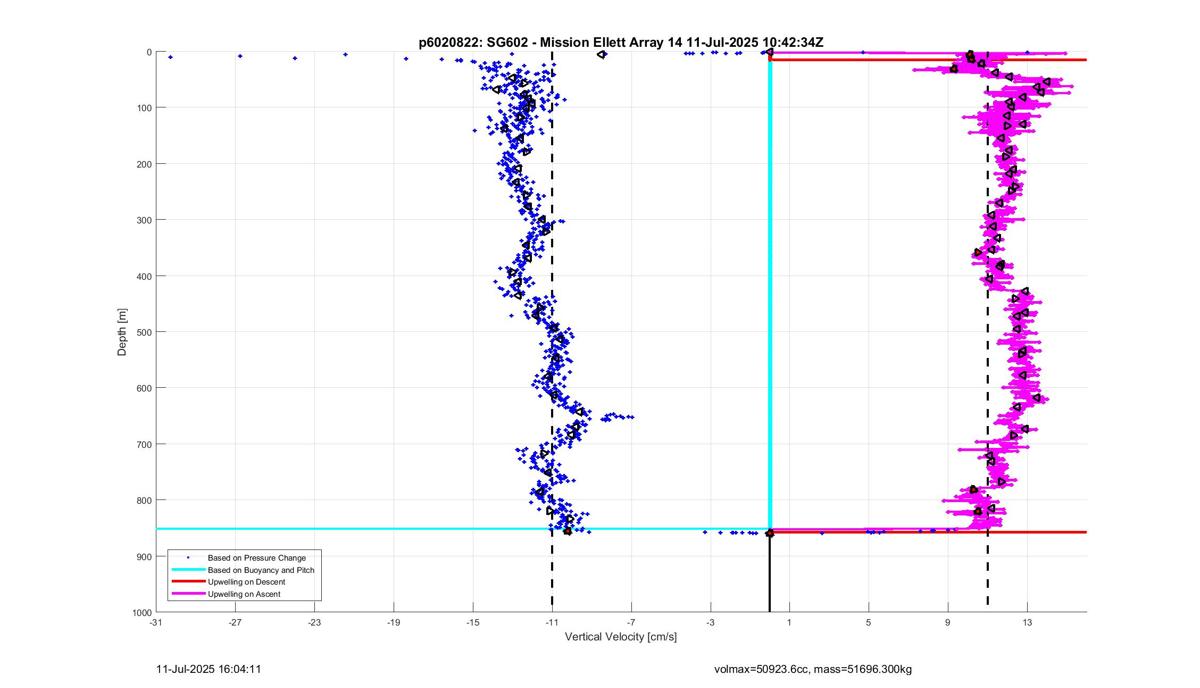This screenshot has height=688, width=1200.
Task: Click the 'volmax=50923.6cc, mass=51696.300kg' footer text
Action: click(x=813, y=669)
